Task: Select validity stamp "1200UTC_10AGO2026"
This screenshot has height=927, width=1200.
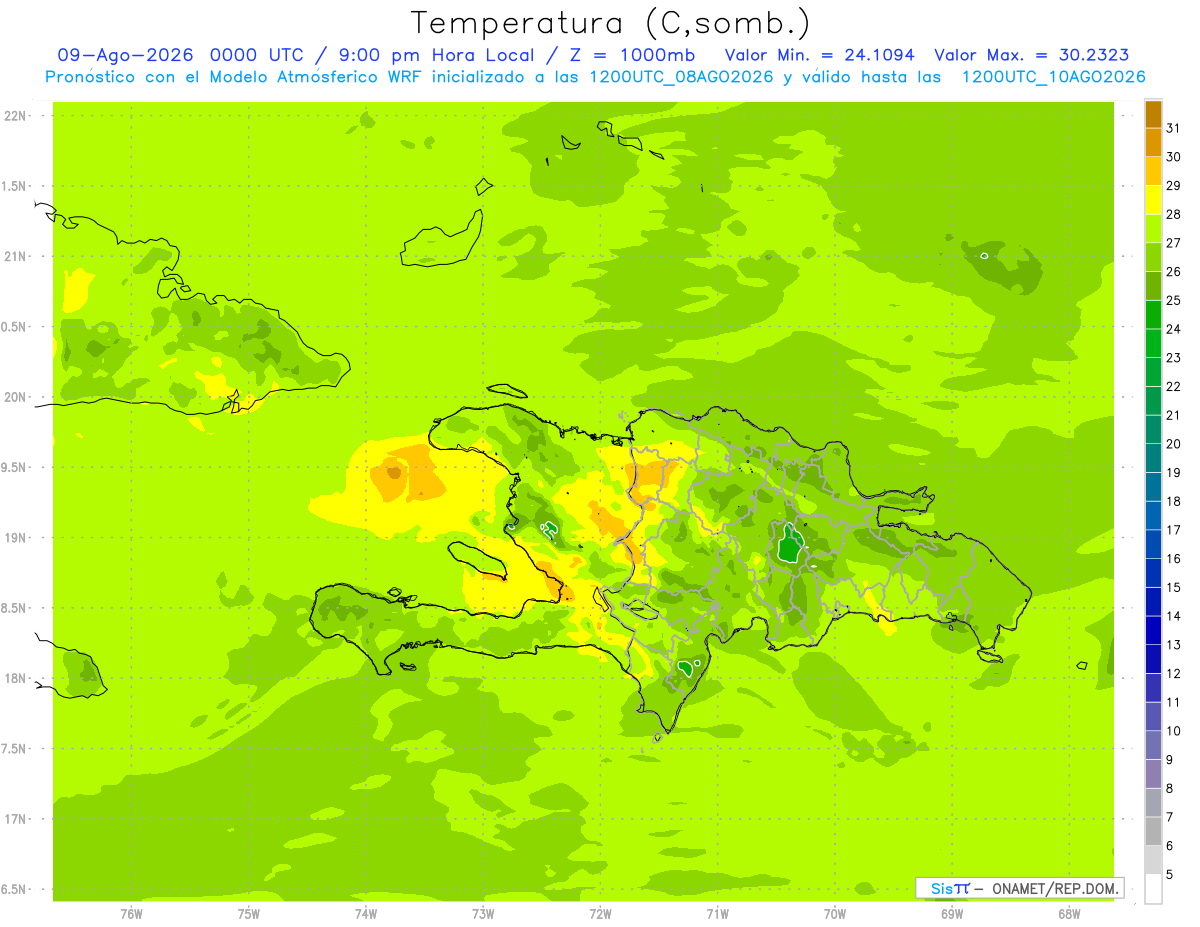Action: [1053, 76]
